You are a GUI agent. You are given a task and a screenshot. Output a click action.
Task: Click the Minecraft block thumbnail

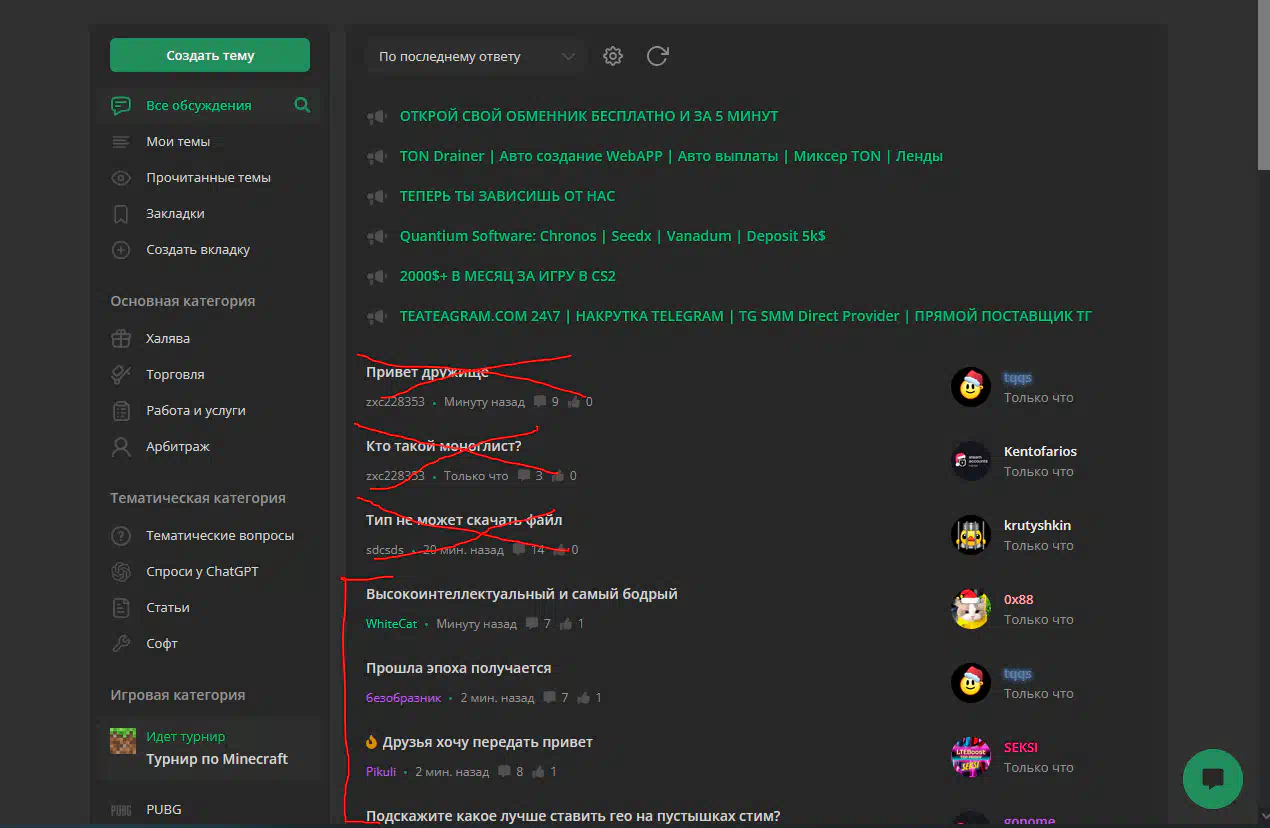pyautogui.click(x=123, y=741)
